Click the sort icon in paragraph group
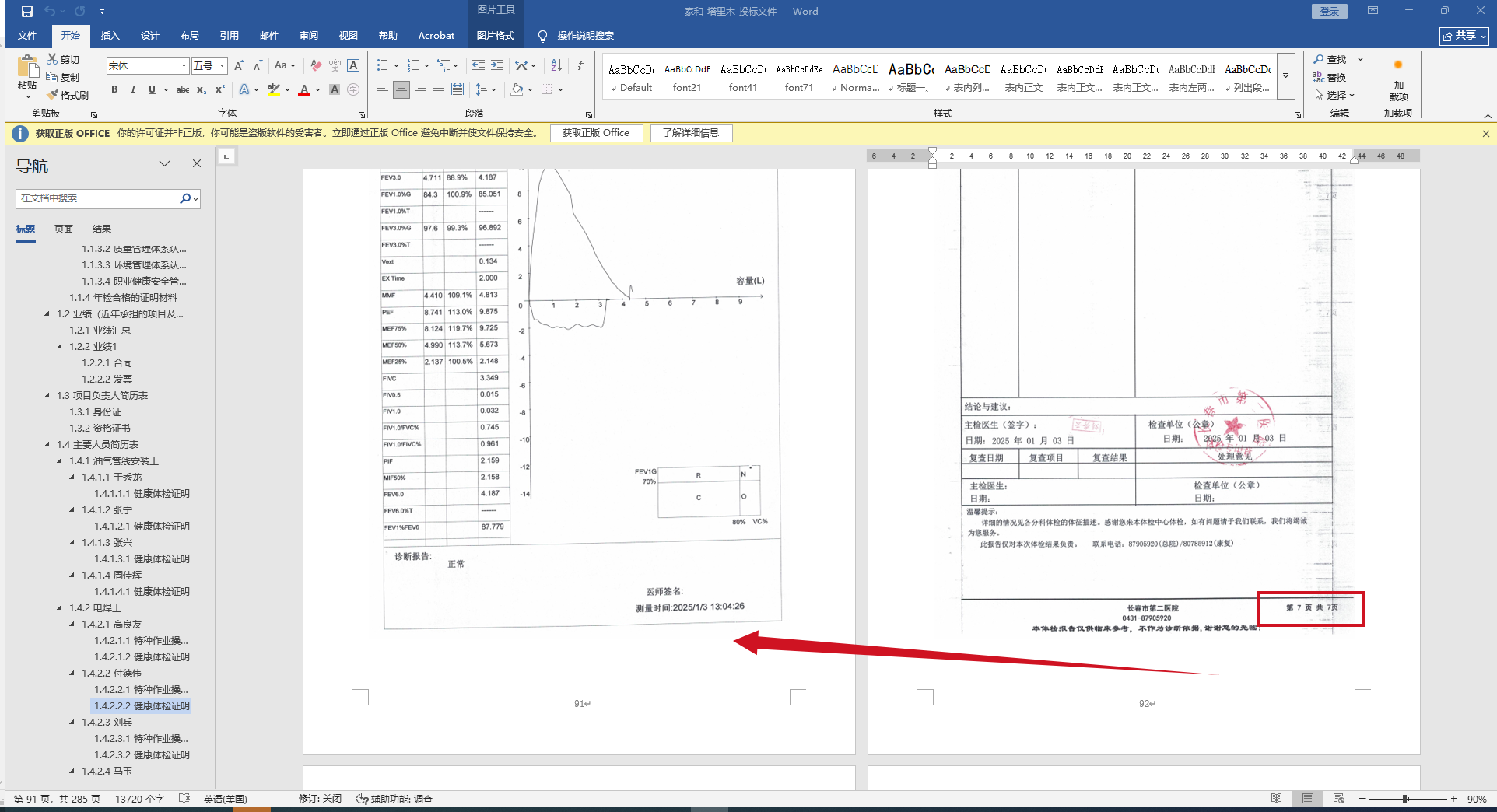The width and height of the screenshot is (1497, 812). [556, 65]
